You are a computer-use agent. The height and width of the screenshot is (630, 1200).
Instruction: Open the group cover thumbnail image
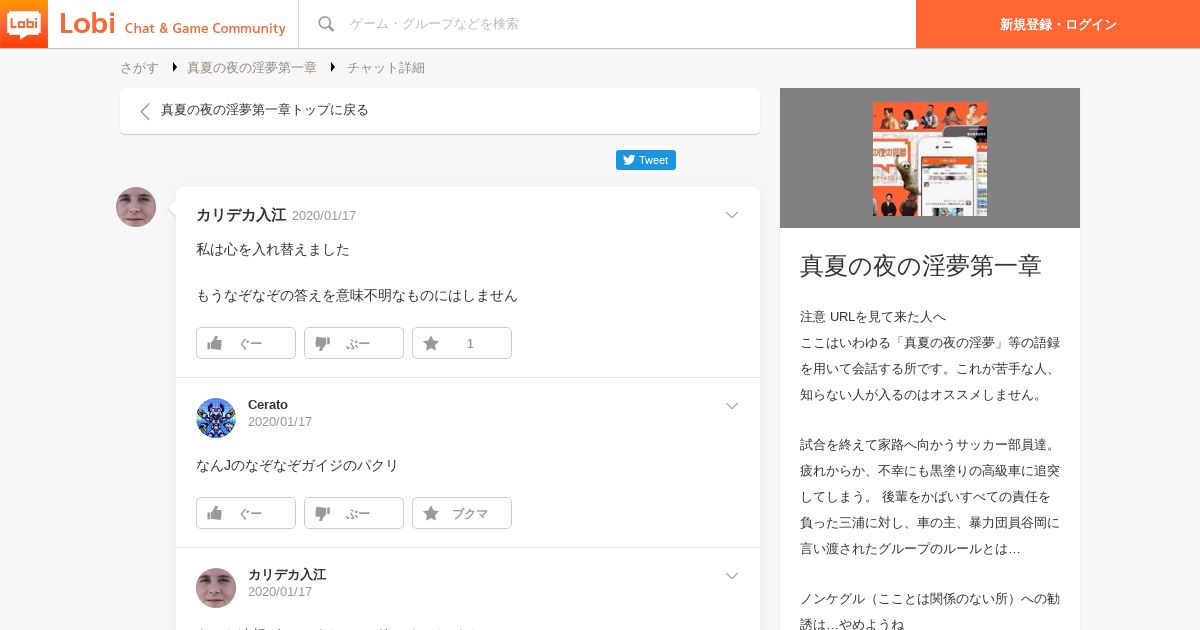[930, 159]
